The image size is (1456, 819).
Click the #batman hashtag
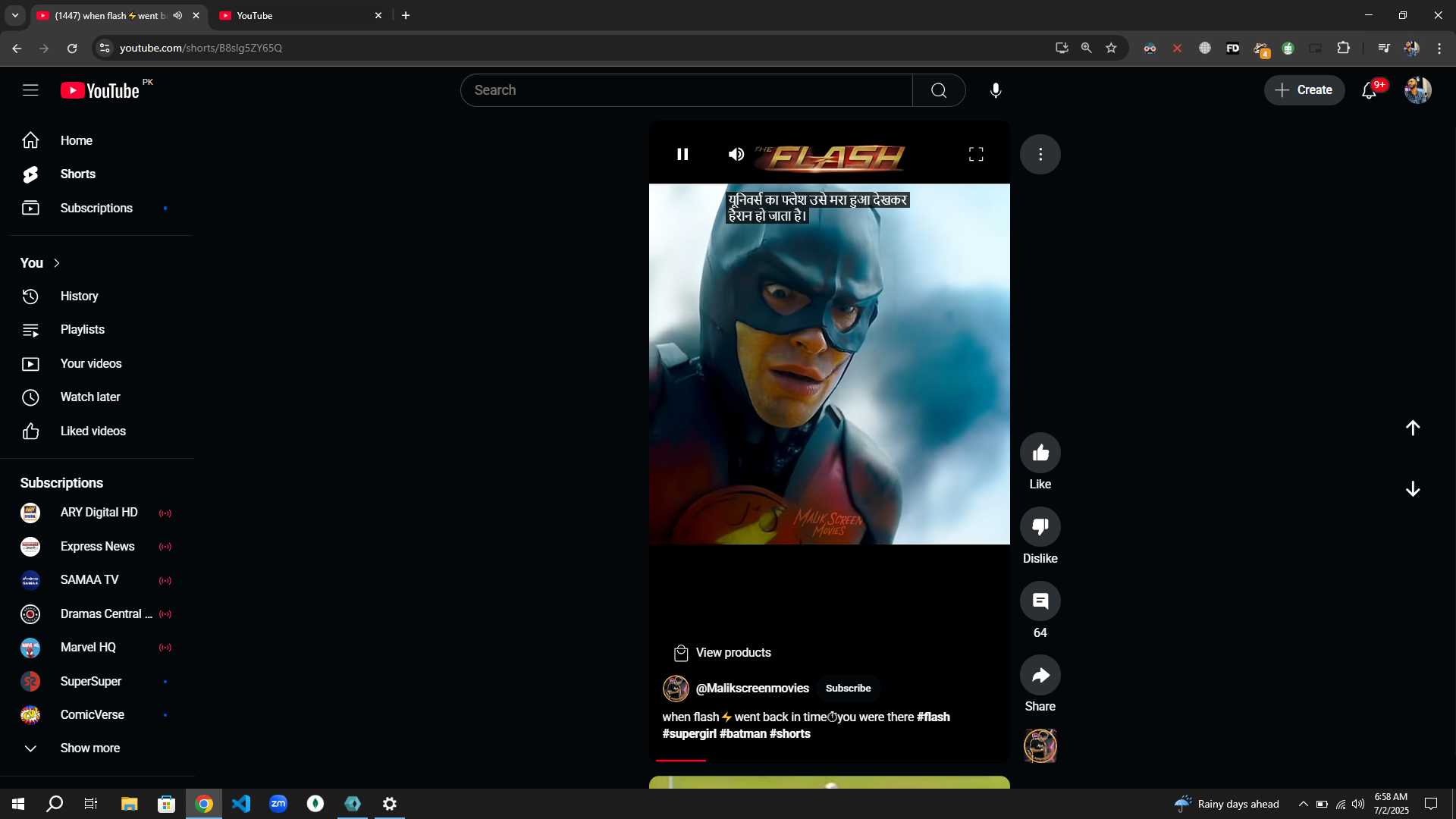click(742, 734)
